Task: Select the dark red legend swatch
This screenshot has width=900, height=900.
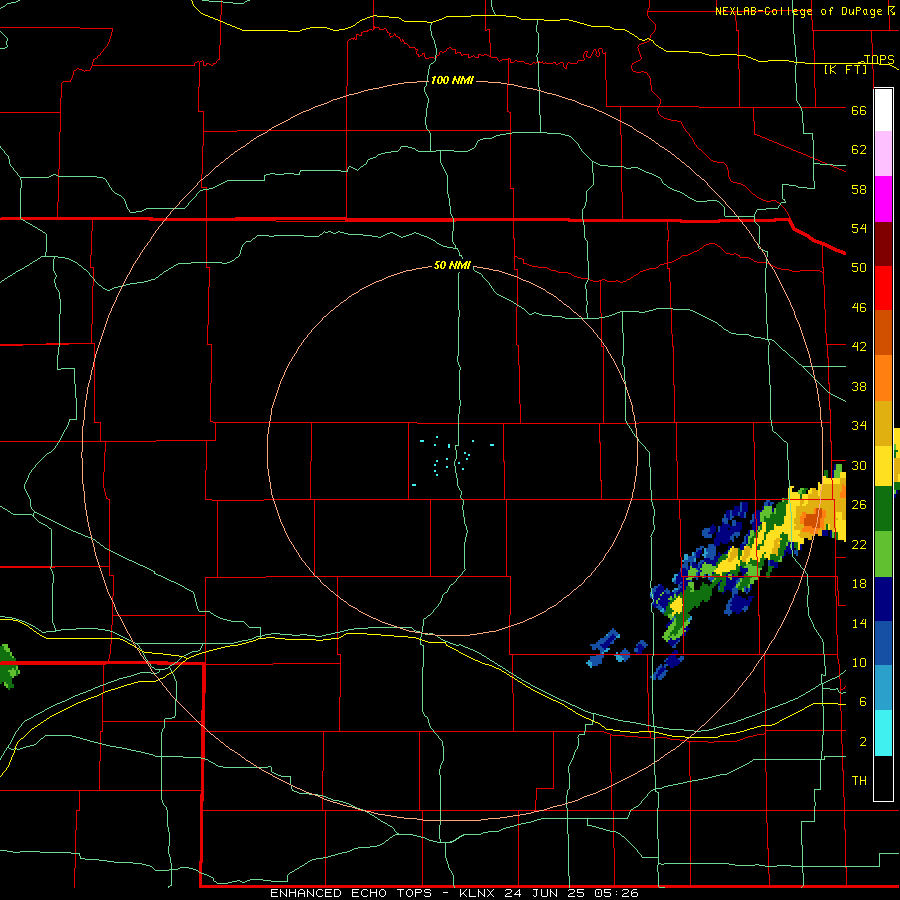Action: tap(883, 243)
